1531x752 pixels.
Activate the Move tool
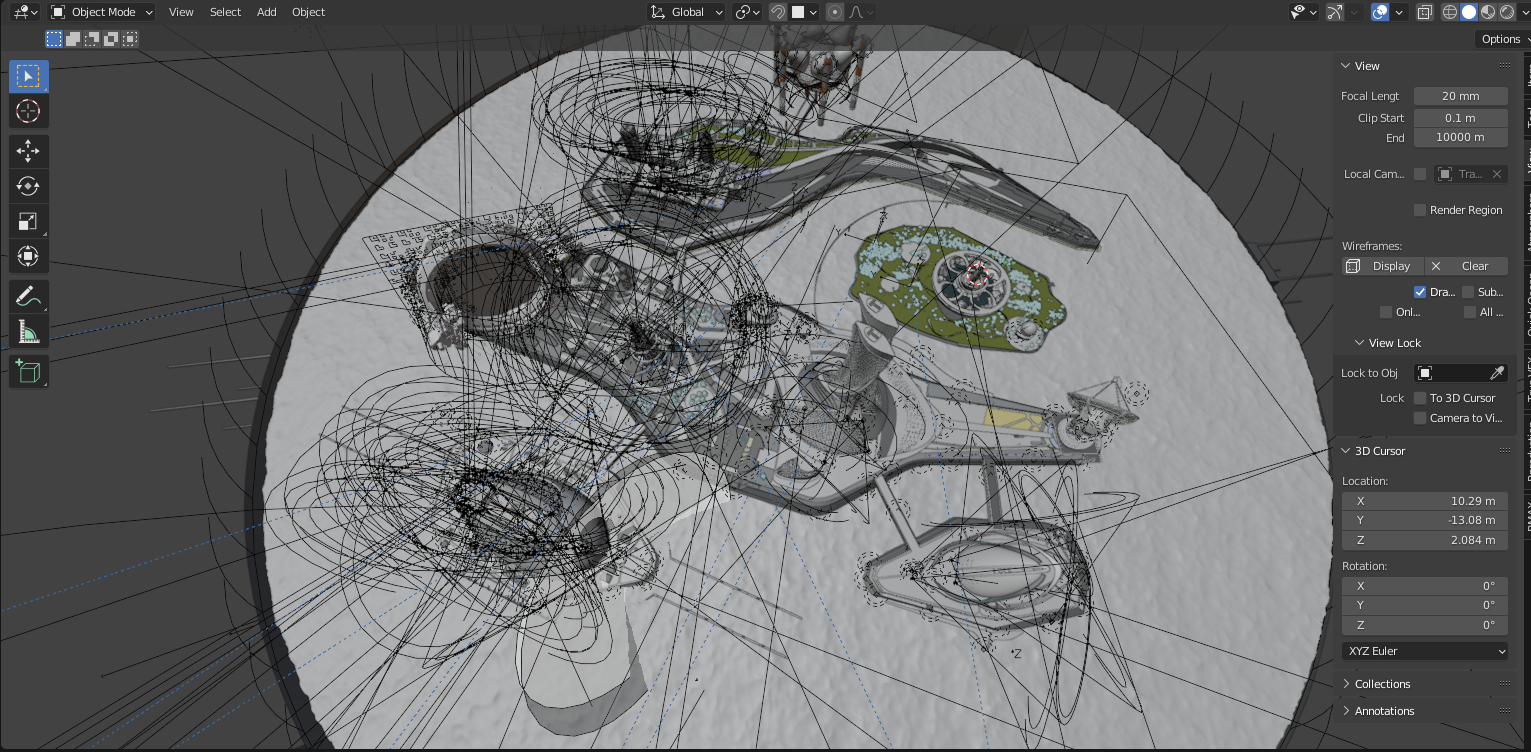pyautogui.click(x=28, y=151)
